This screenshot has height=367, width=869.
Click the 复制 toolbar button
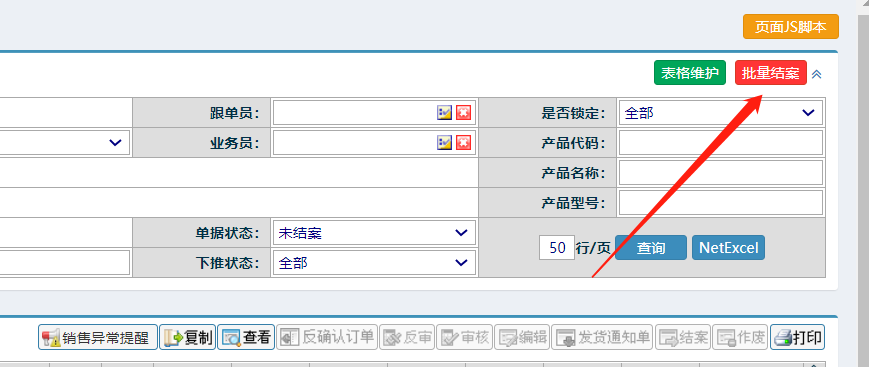point(187,337)
